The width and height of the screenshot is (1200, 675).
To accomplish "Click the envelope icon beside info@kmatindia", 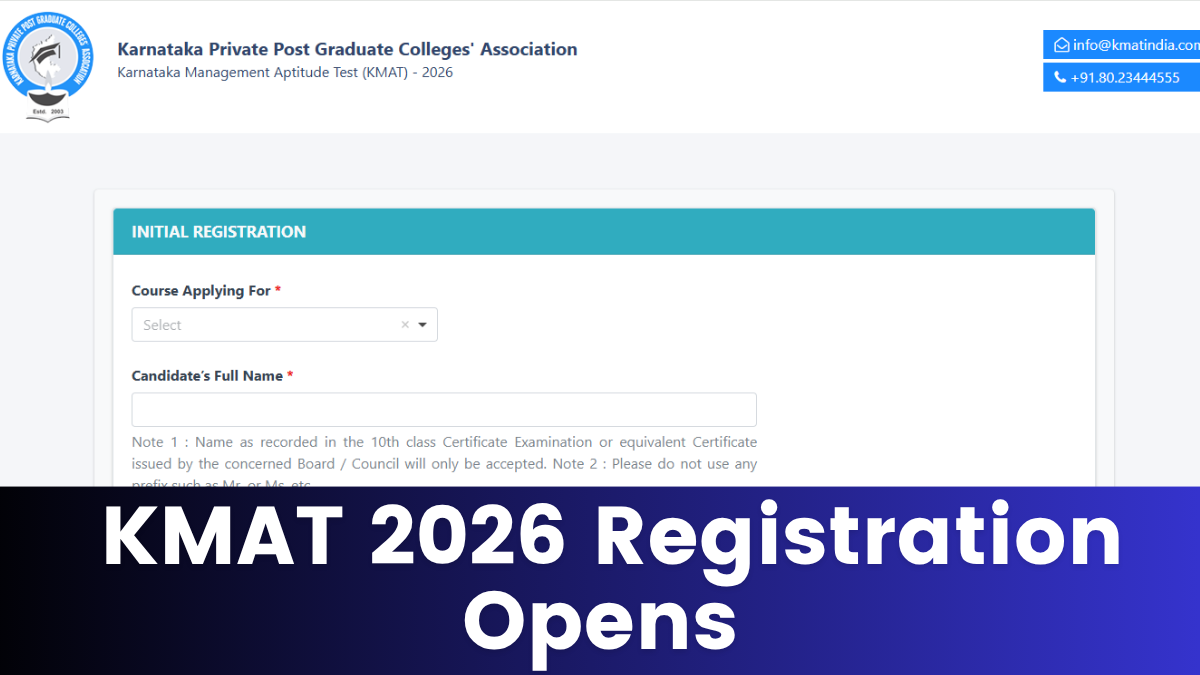I will [1061, 45].
